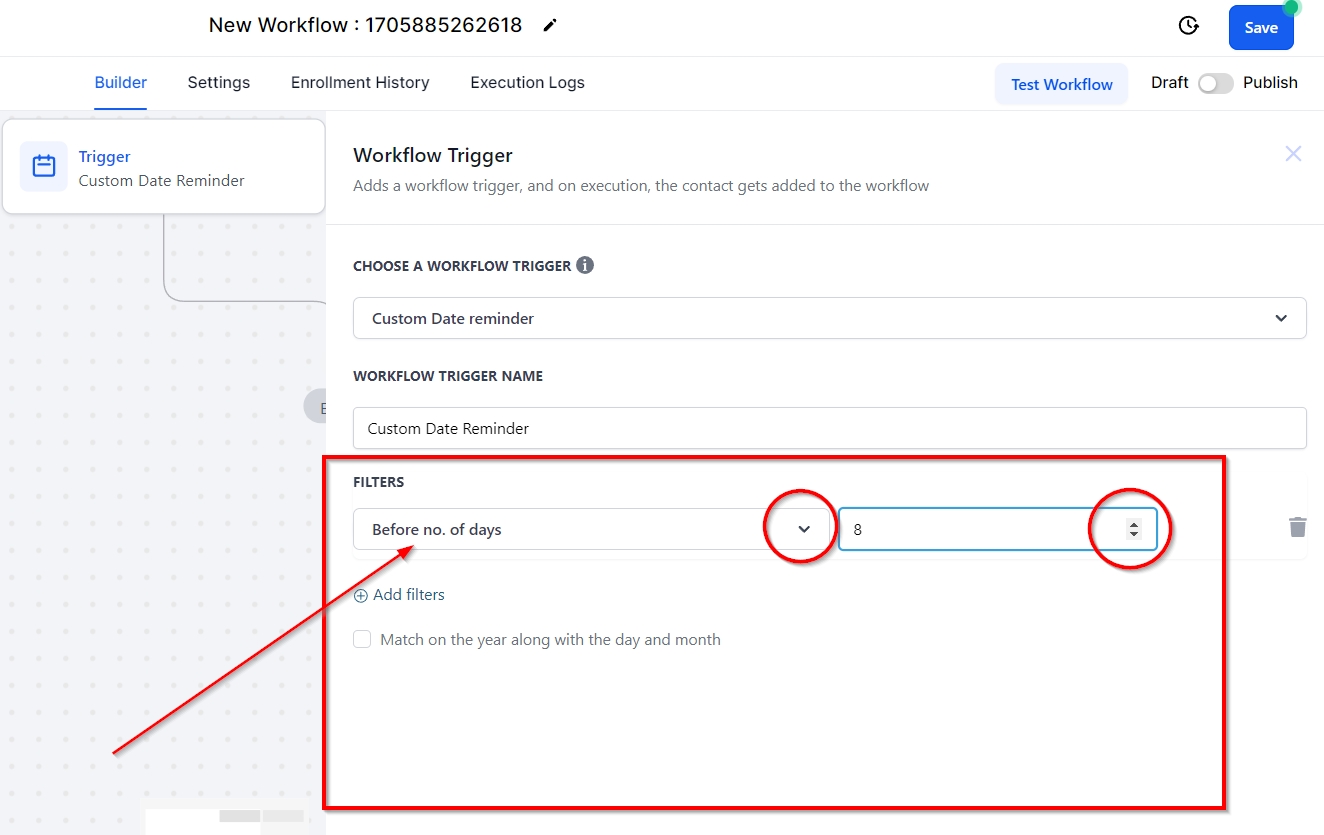Click the Workflow Trigger Name input field

[829, 428]
